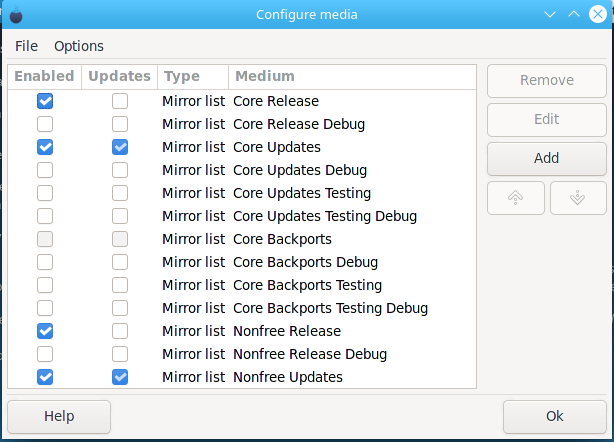Select the 'Core Updates Debug' row
This screenshot has width=614, height=442.
coord(242,170)
